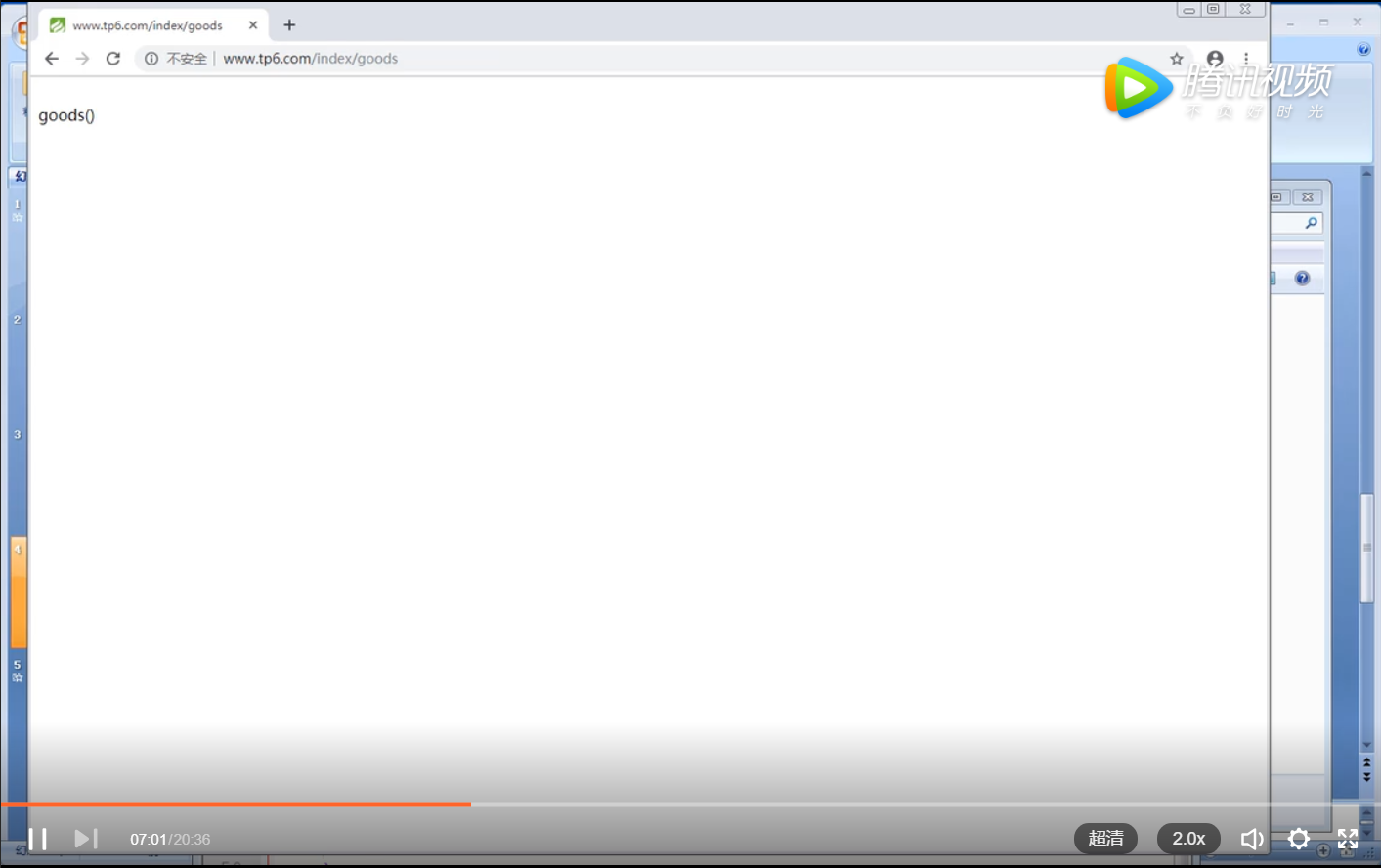Pause the video playback
1381x868 pixels.
[37, 839]
